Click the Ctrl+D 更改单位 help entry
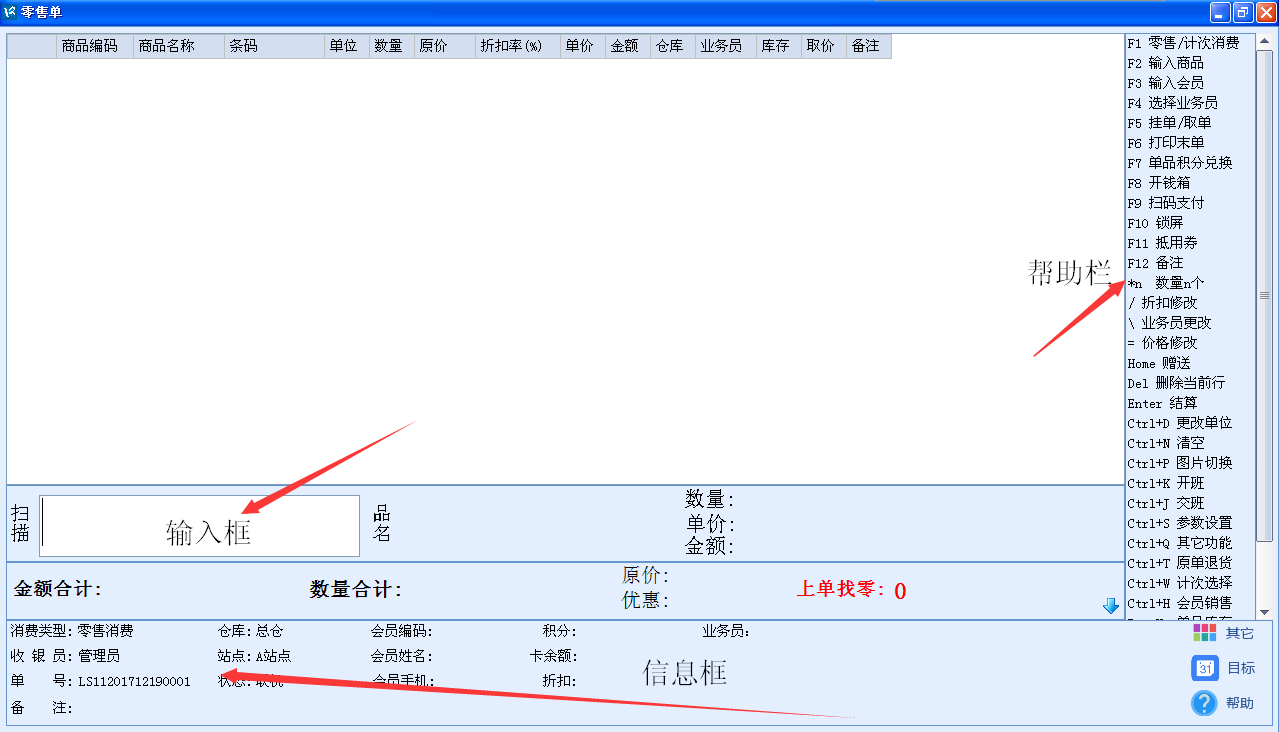 (x=1179, y=423)
